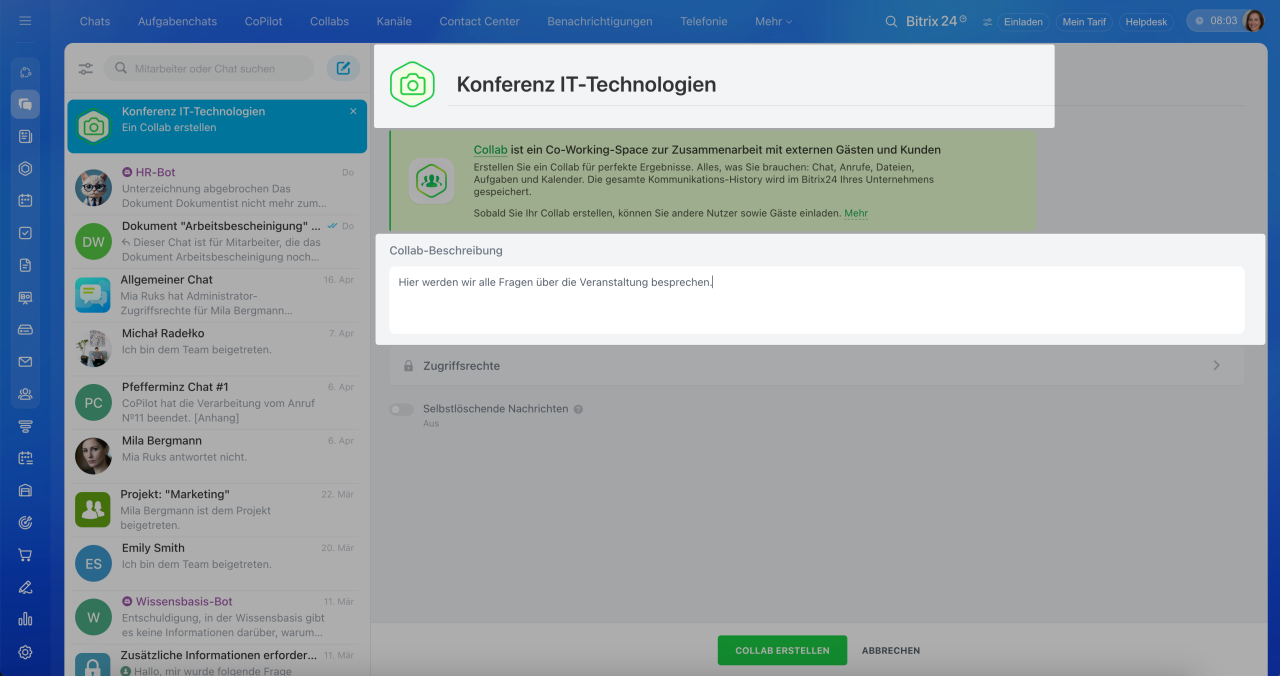Follow the Mehr link in Collab info

856,213
